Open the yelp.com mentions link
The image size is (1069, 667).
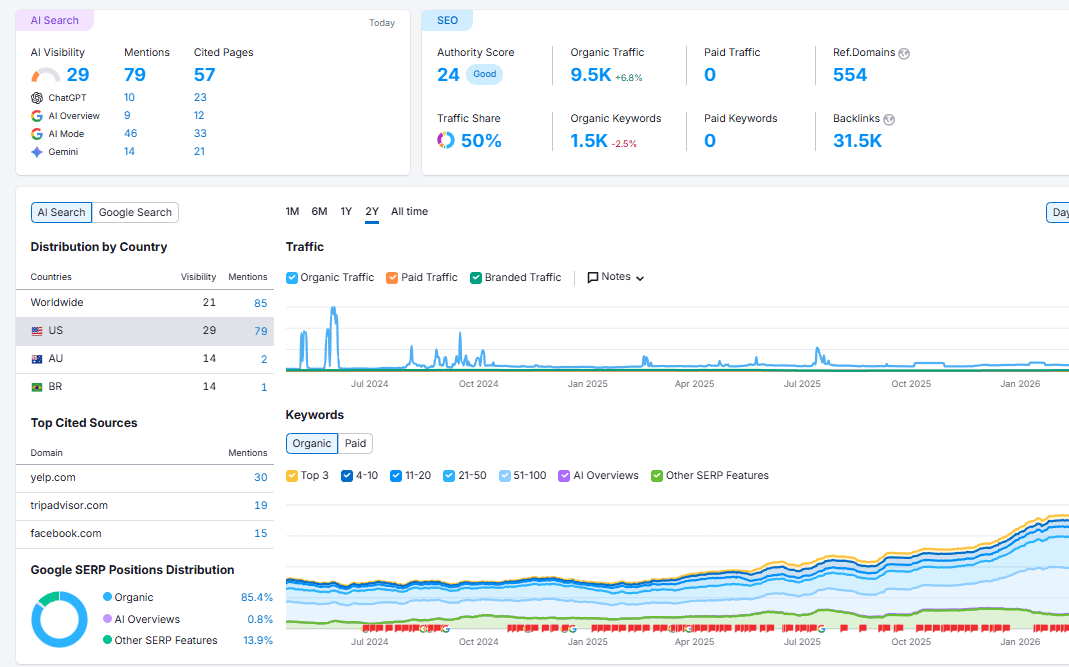coord(260,477)
